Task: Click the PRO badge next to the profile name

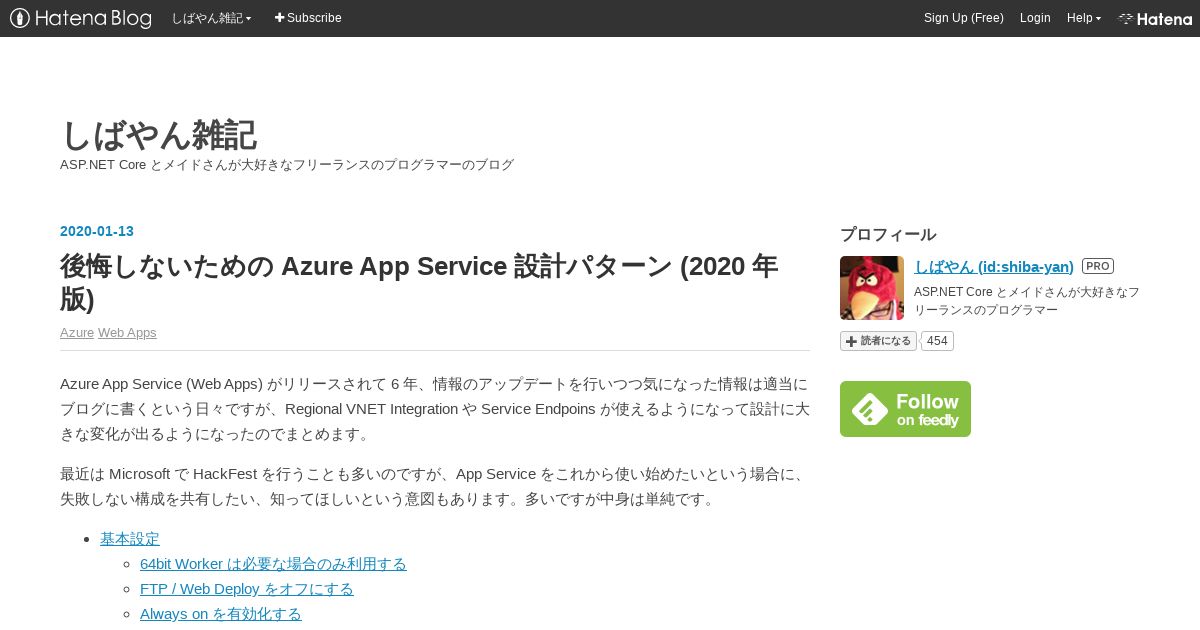Action: click(x=1098, y=266)
